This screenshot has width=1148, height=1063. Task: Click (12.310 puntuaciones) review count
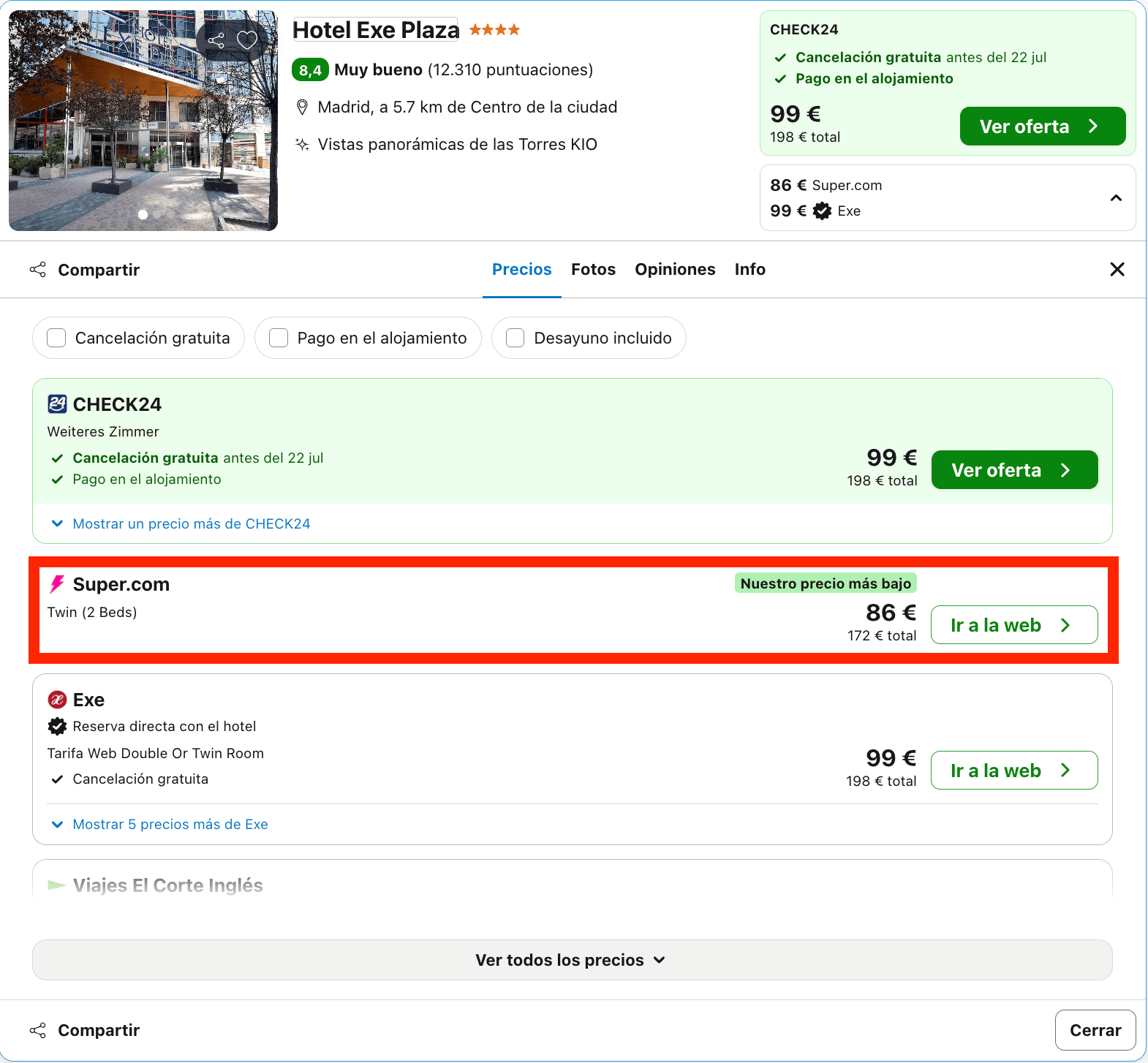510,70
